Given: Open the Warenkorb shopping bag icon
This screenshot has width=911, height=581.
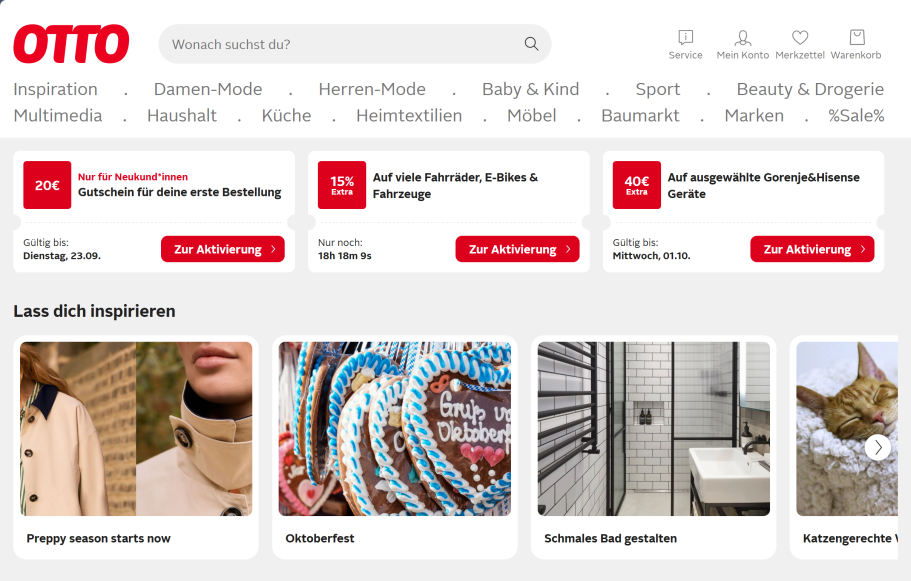Looking at the screenshot, I should [856, 38].
